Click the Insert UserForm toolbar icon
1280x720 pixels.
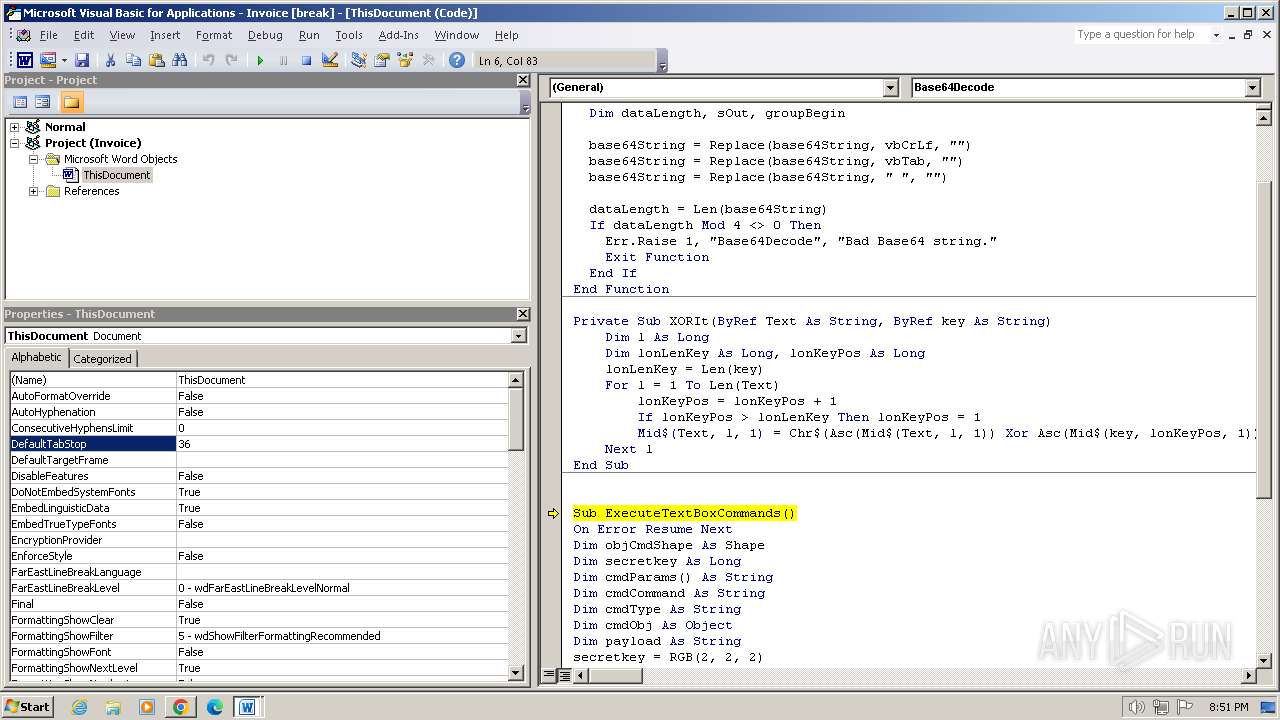(x=47, y=61)
